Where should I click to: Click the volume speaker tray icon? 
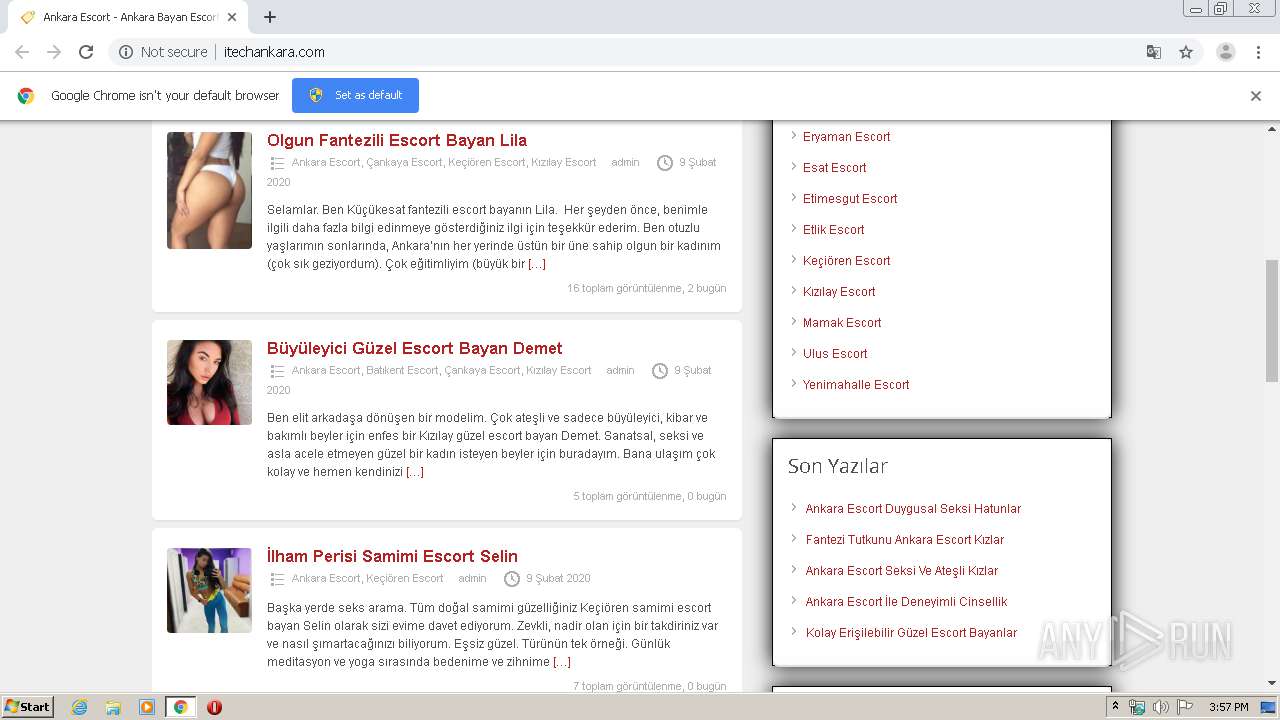pyautogui.click(x=1161, y=707)
